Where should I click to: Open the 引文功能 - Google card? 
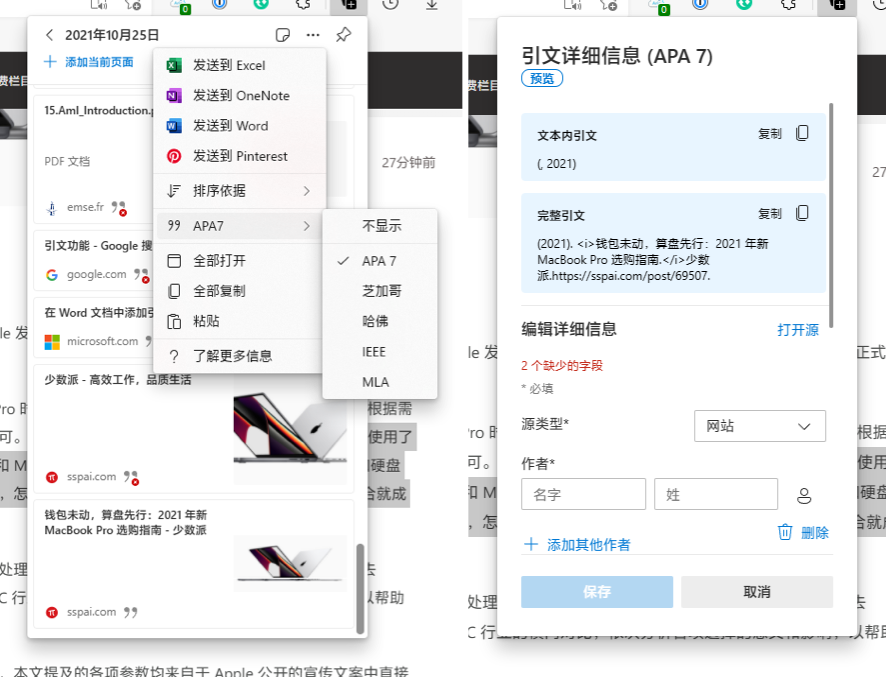click(93, 260)
